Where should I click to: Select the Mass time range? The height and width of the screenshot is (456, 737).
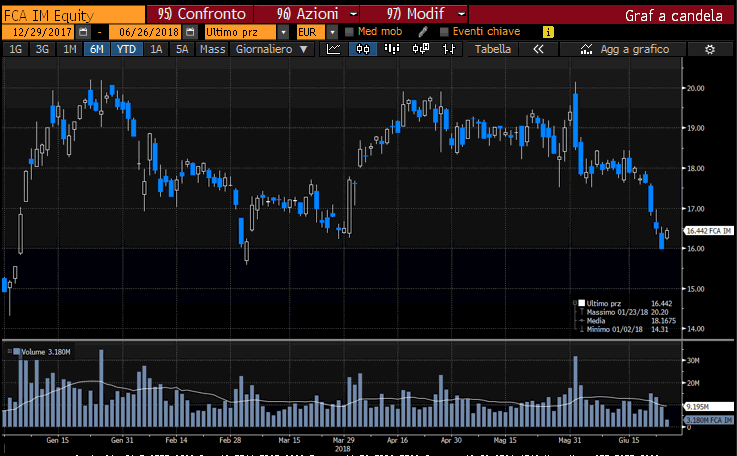point(212,49)
